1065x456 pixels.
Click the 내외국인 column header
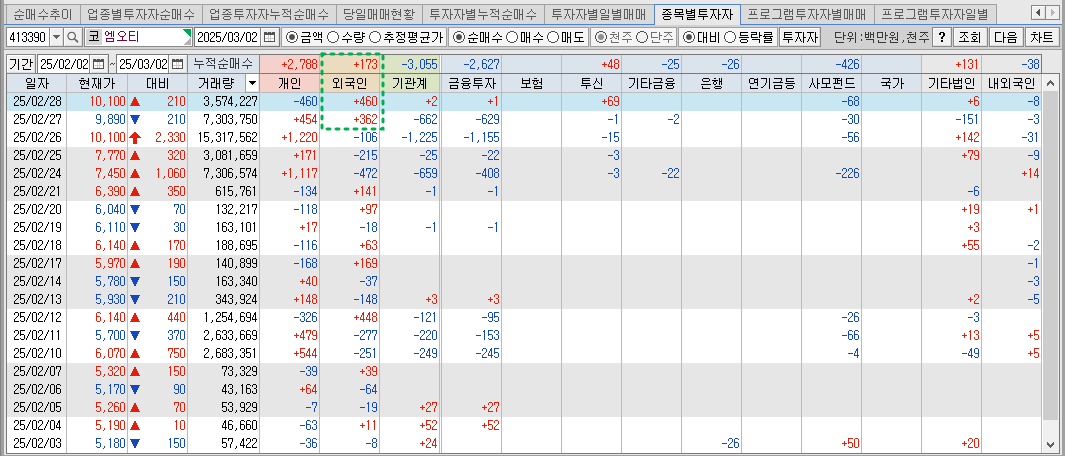[x=1011, y=84]
